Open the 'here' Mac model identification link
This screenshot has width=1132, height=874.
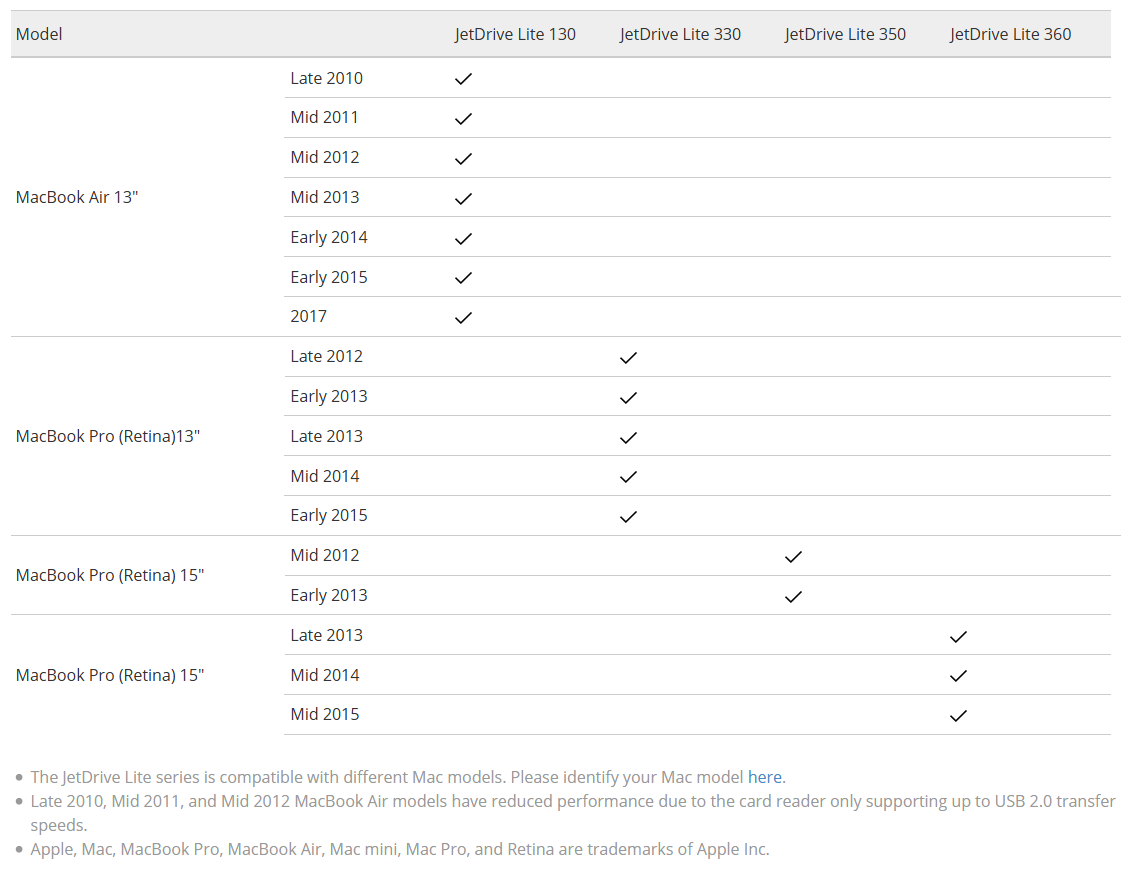765,777
